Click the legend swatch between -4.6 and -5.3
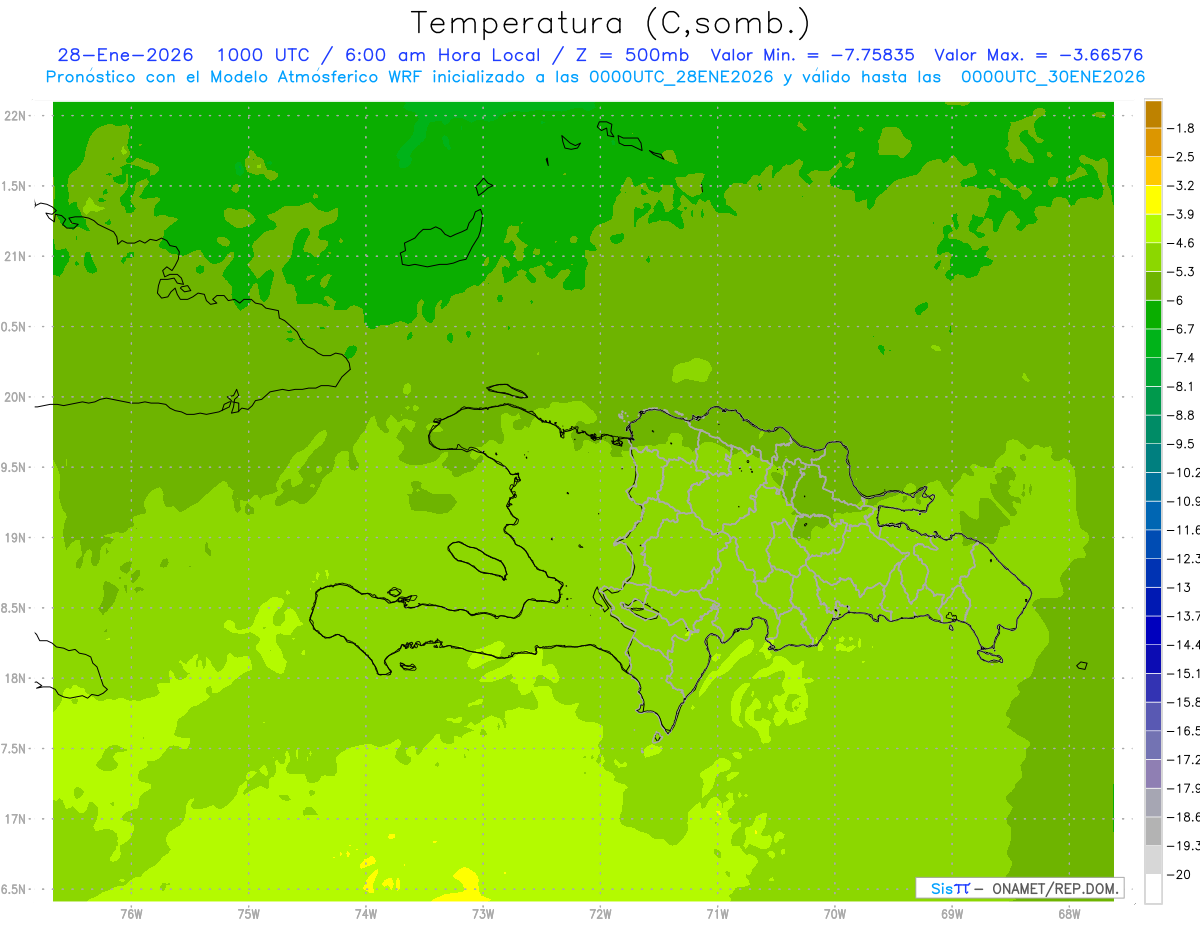The height and width of the screenshot is (927, 1200). pyautogui.click(x=1153, y=258)
